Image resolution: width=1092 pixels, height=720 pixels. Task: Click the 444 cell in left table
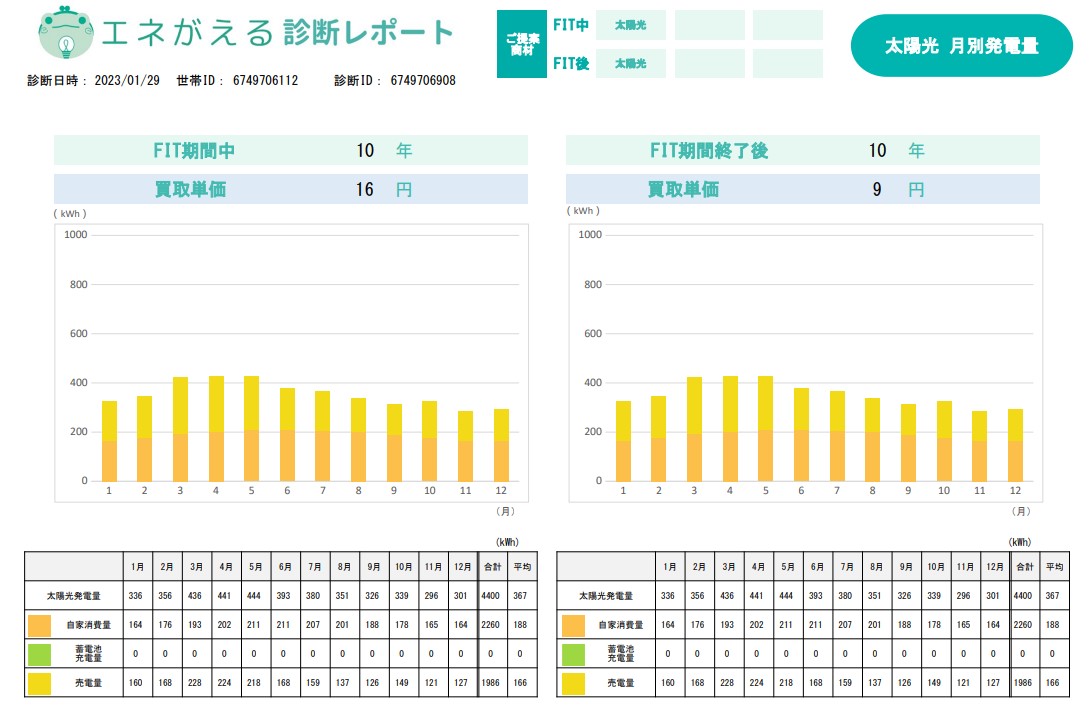point(254,596)
